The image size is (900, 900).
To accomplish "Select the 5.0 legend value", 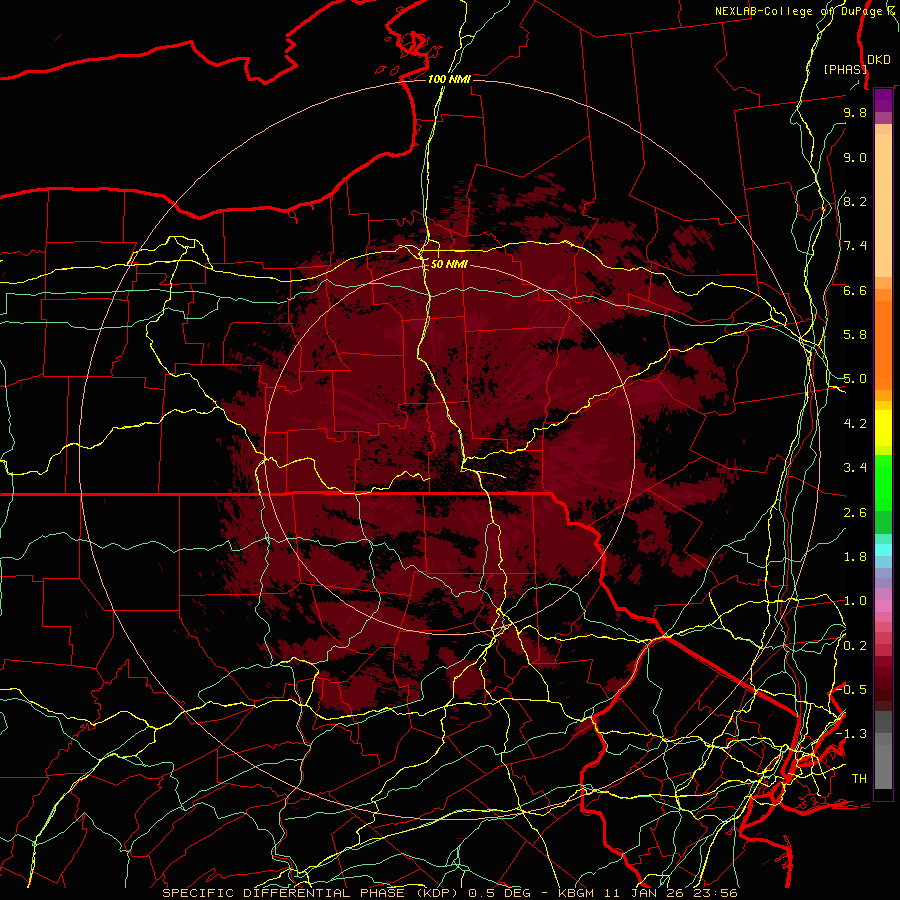I will coord(855,379).
